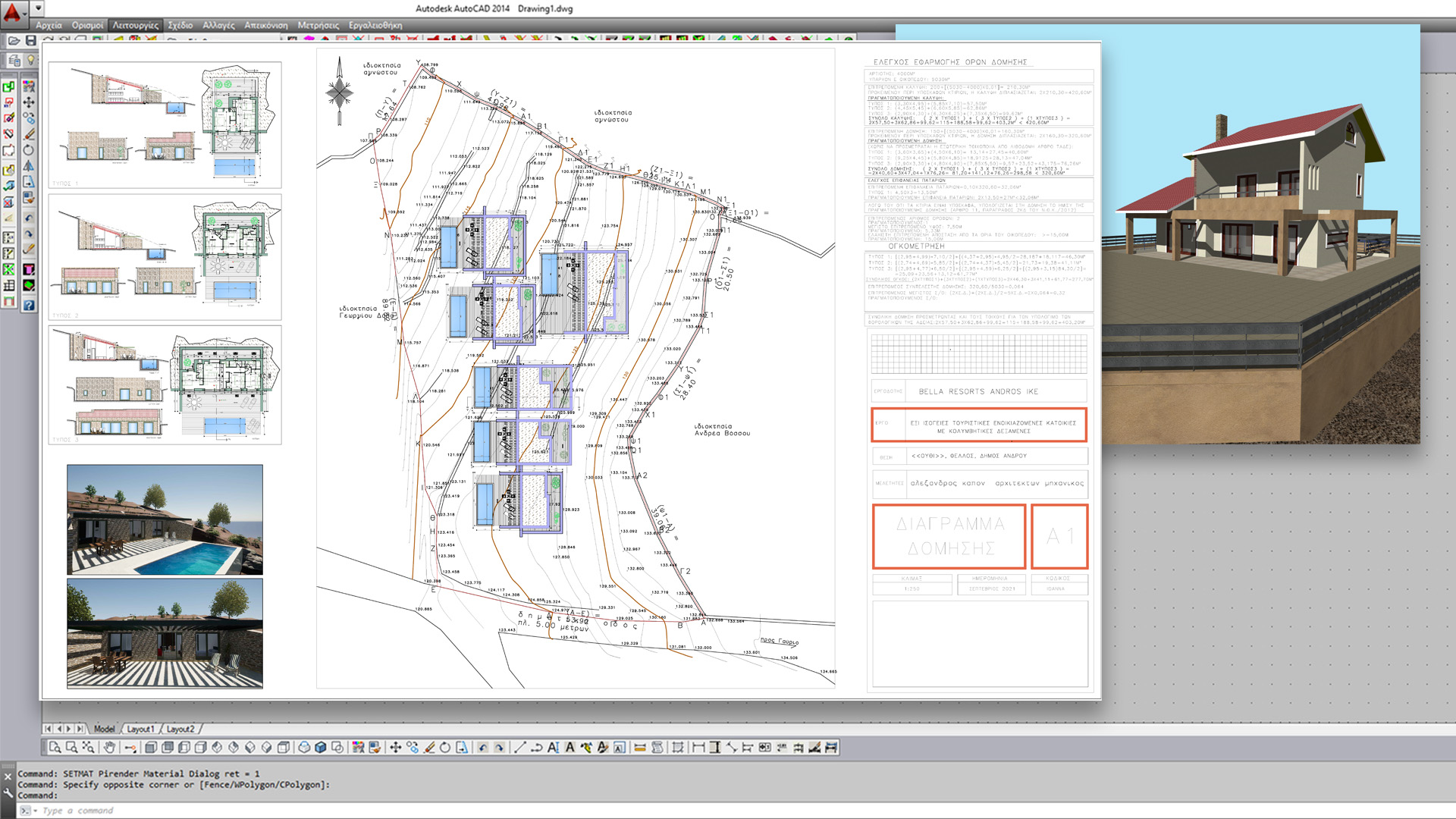The height and width of the screenshot is (819, 1456).
Task: Select the Mirror tool in left toolbar
Action: point(28,166)
